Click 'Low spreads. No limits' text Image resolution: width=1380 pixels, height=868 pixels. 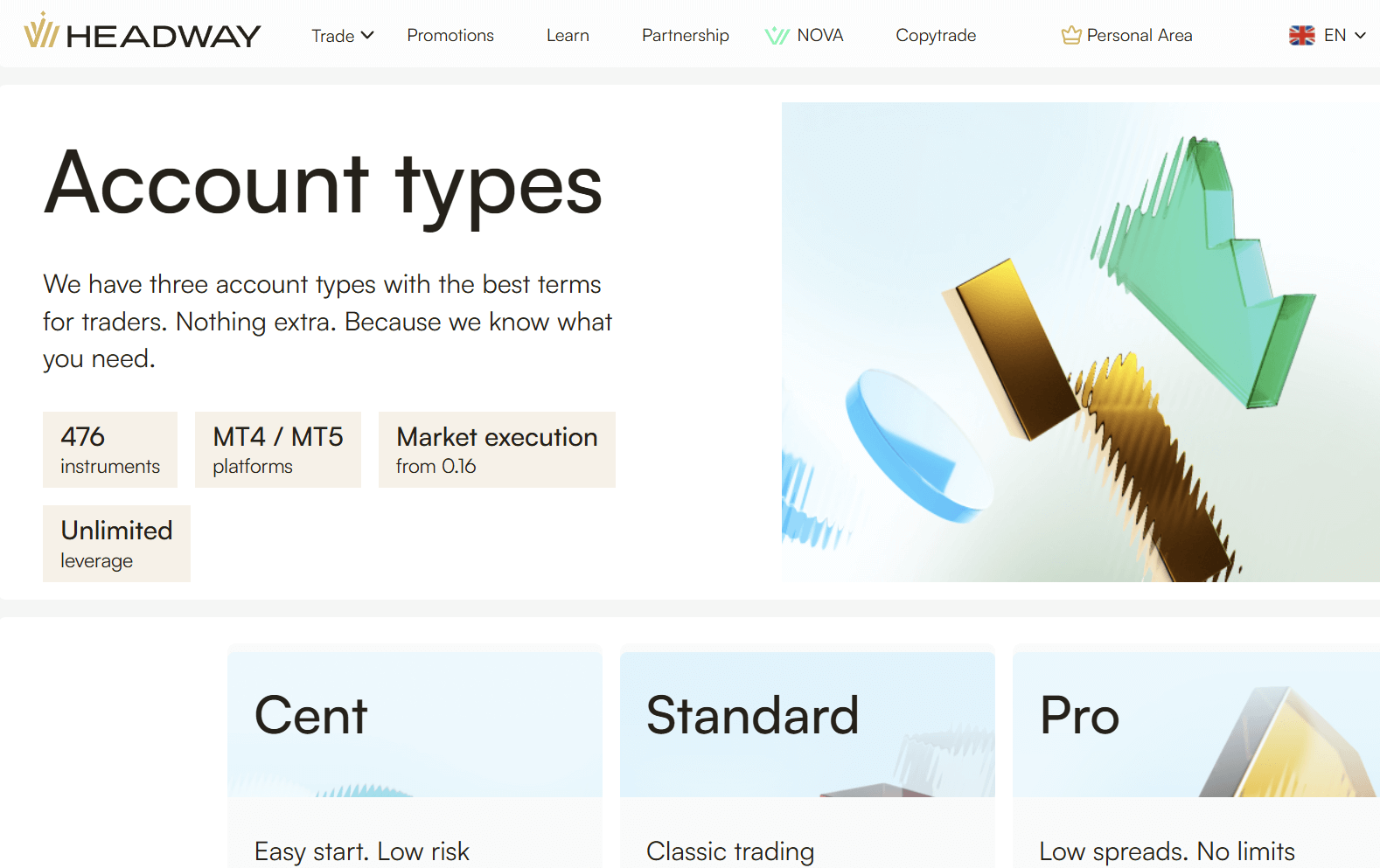(x=1167, y=851)
